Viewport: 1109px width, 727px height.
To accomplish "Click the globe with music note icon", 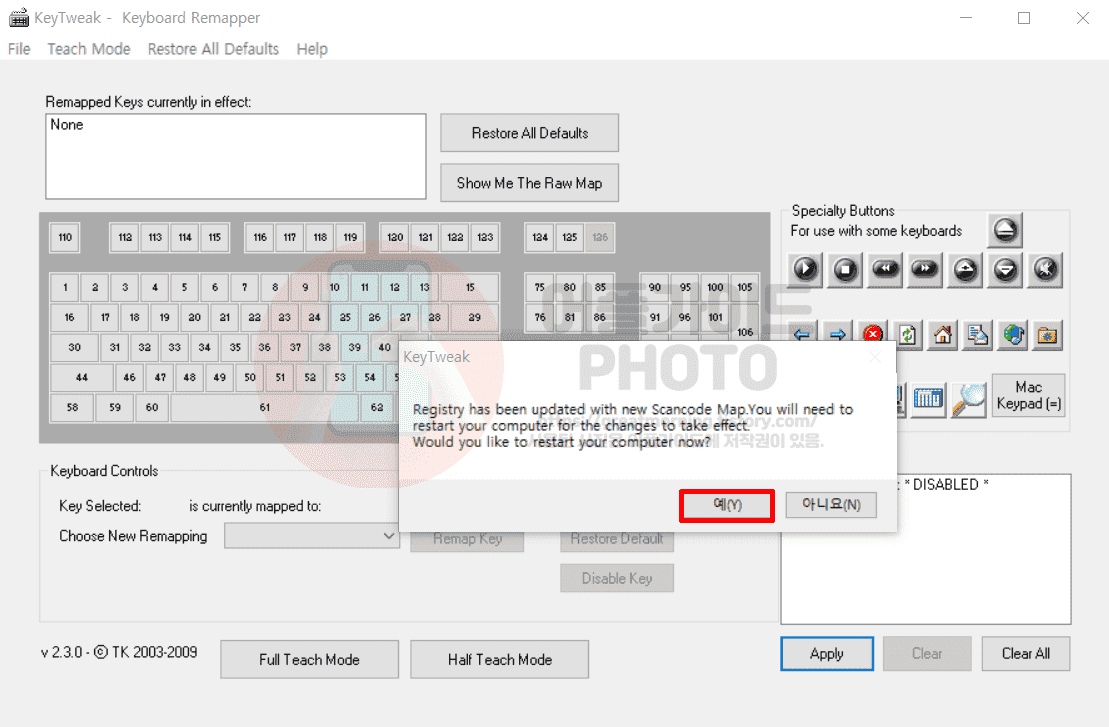I will coord(1013,334).
